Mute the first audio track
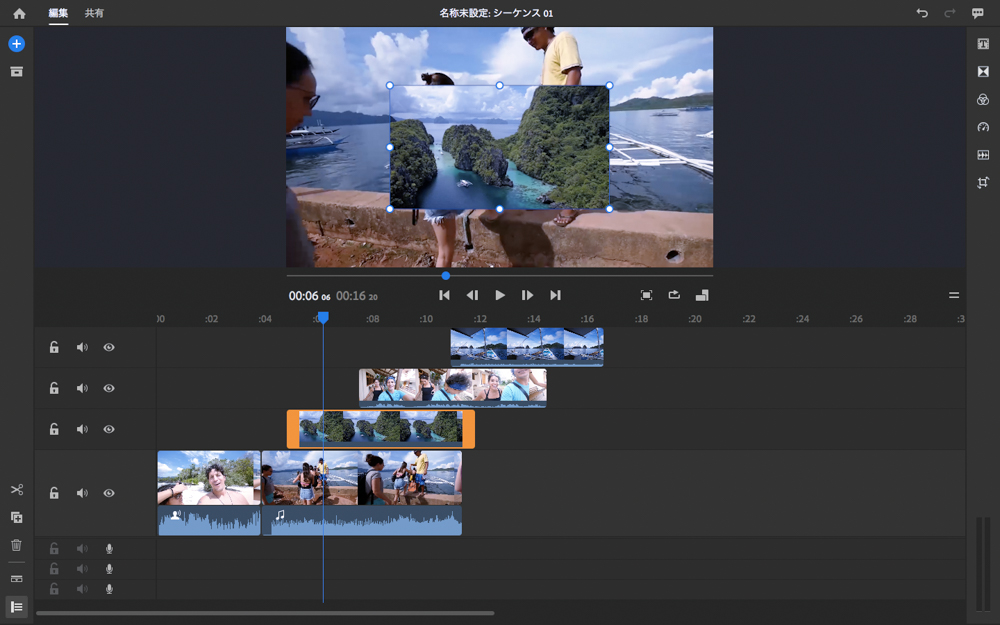 pyautogui.click(x=82, y=548)
